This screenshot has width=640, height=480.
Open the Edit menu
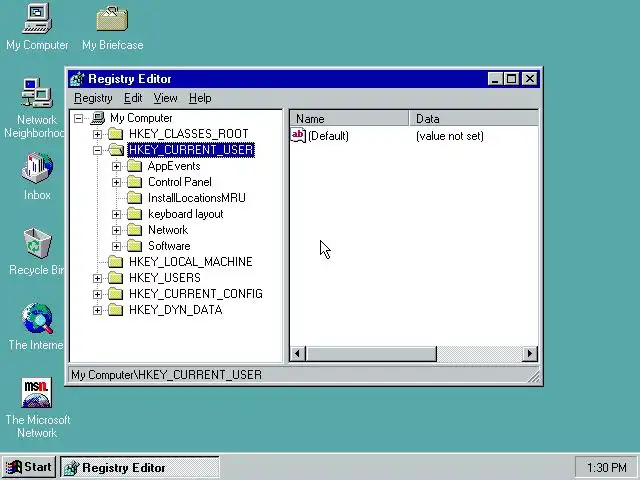click(x=133, y=98)
